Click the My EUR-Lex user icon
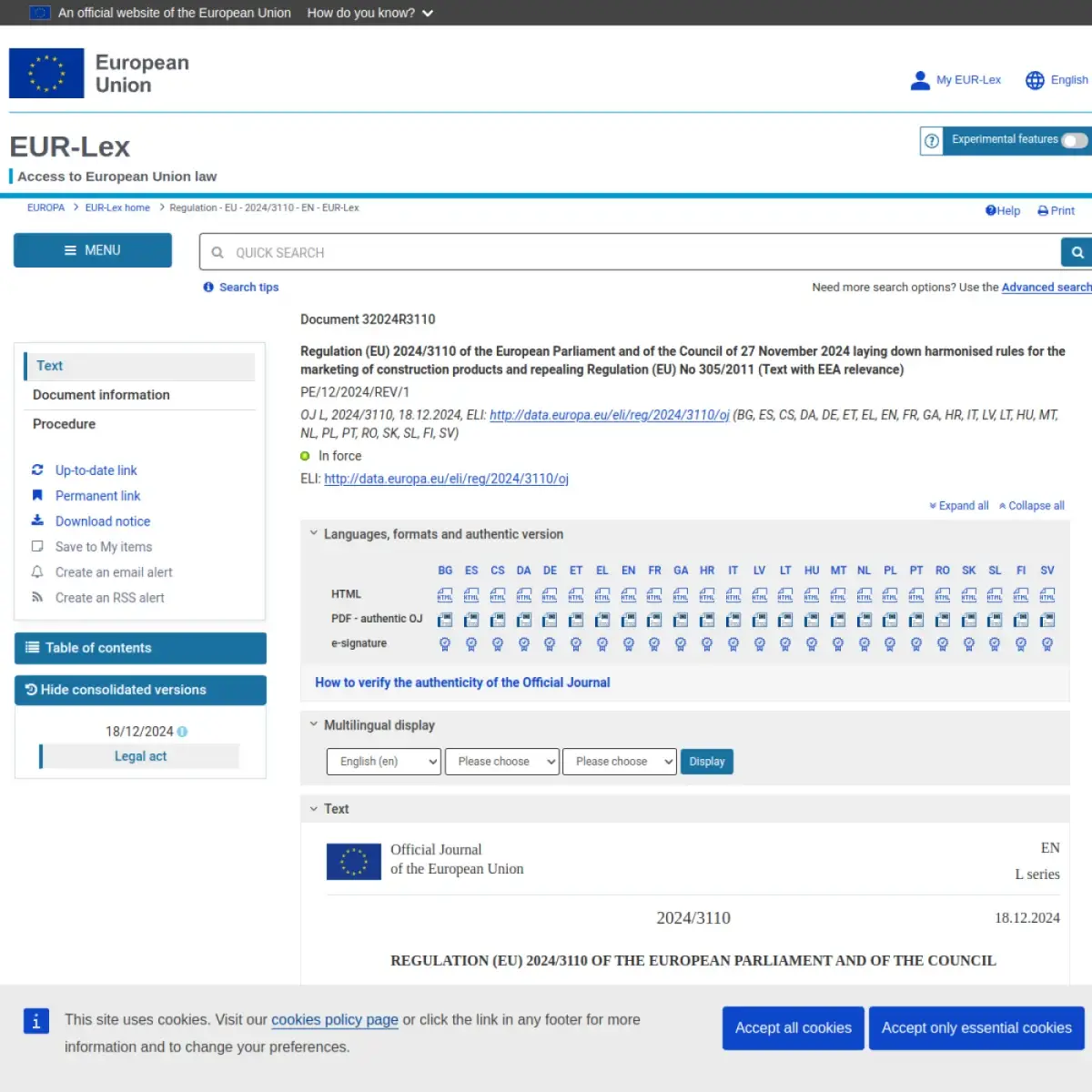This screenshot has width=1092, height=1092. (920, 80)
